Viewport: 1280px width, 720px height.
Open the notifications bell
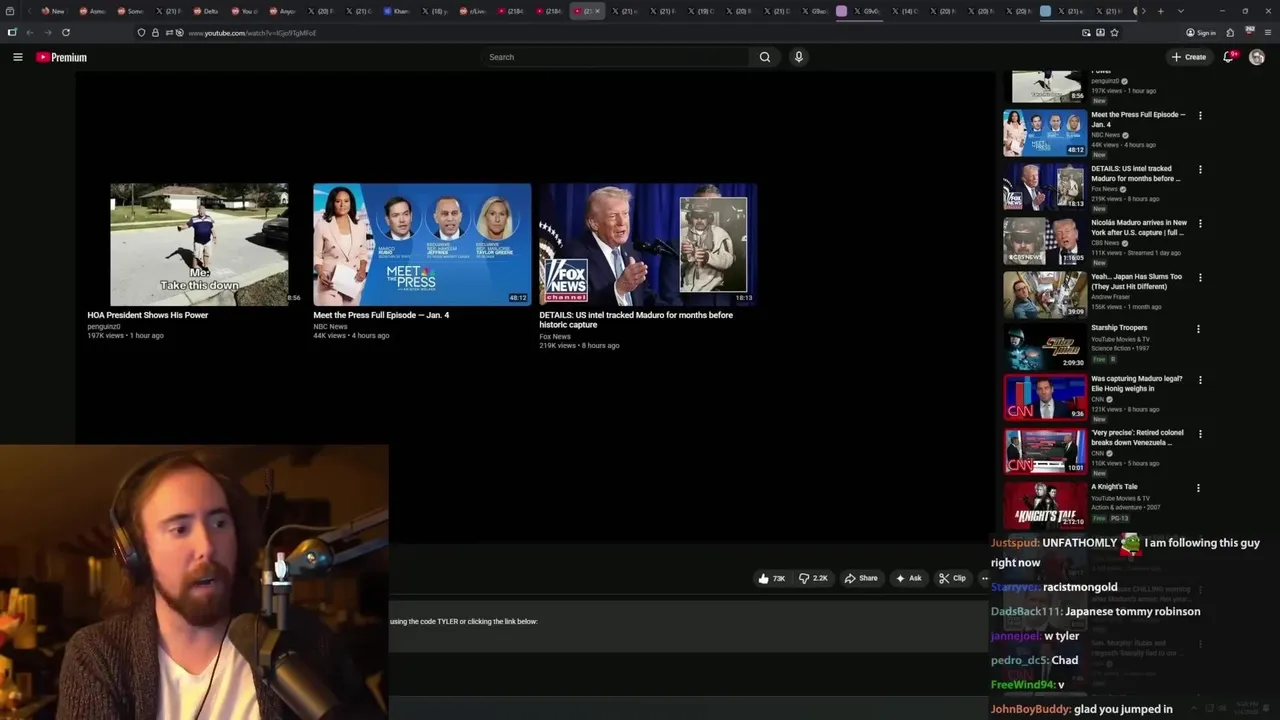pos(1229,57)
